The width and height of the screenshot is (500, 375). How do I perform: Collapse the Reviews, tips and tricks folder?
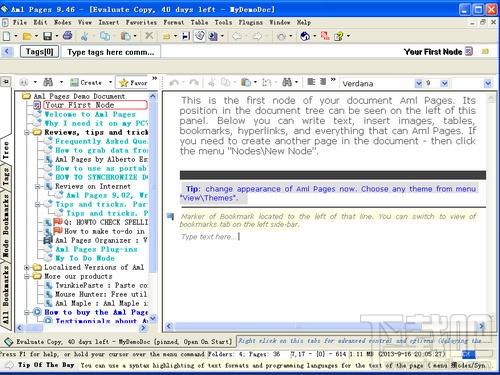point(27,132)
